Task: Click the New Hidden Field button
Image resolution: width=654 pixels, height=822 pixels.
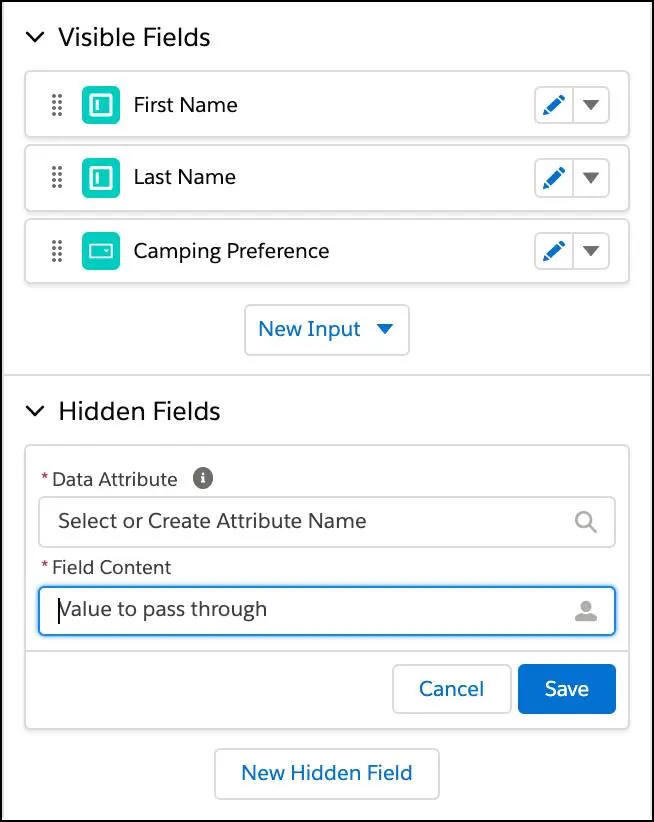Action: pyautogui.click(x=327, y=773)
